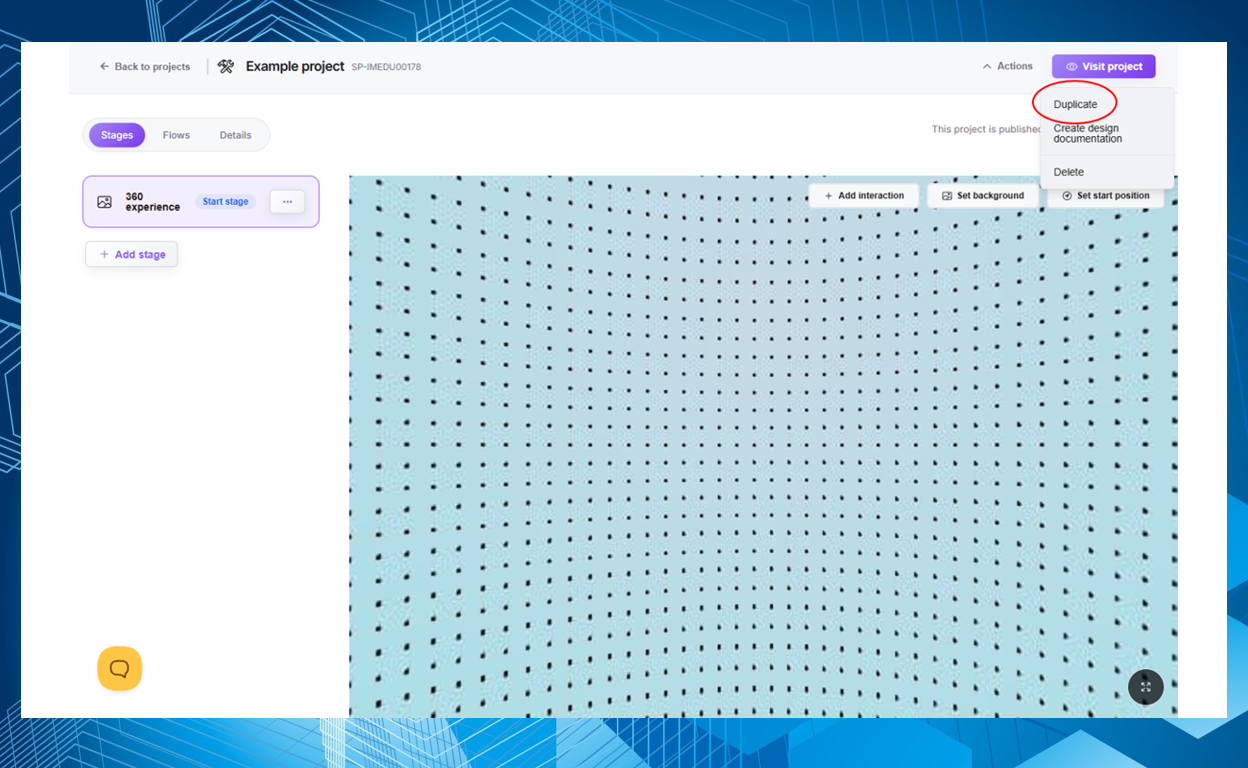The height and width of the screenshot is (768, 1248).
Task: Switch to the Flows tab
Action: tap(176, 135)
